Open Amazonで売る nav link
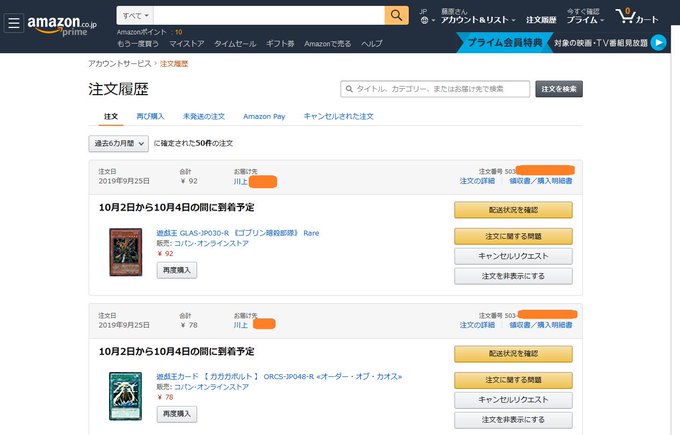The image size is (680, 435). click(327, 44)
